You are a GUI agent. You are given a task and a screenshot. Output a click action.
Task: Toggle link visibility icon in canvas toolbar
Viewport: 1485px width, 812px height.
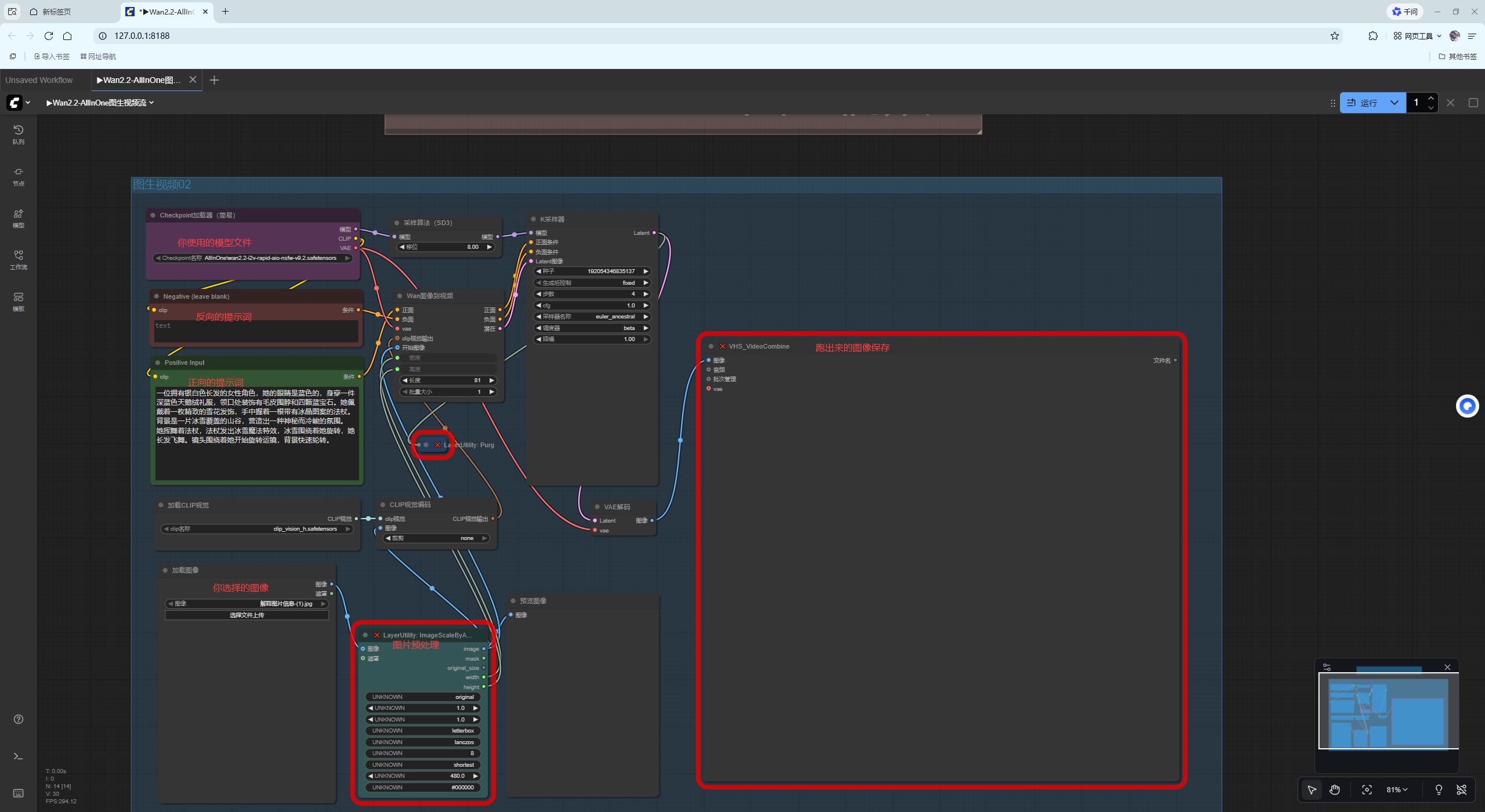pyautogui.click(x=1462, y=789)
